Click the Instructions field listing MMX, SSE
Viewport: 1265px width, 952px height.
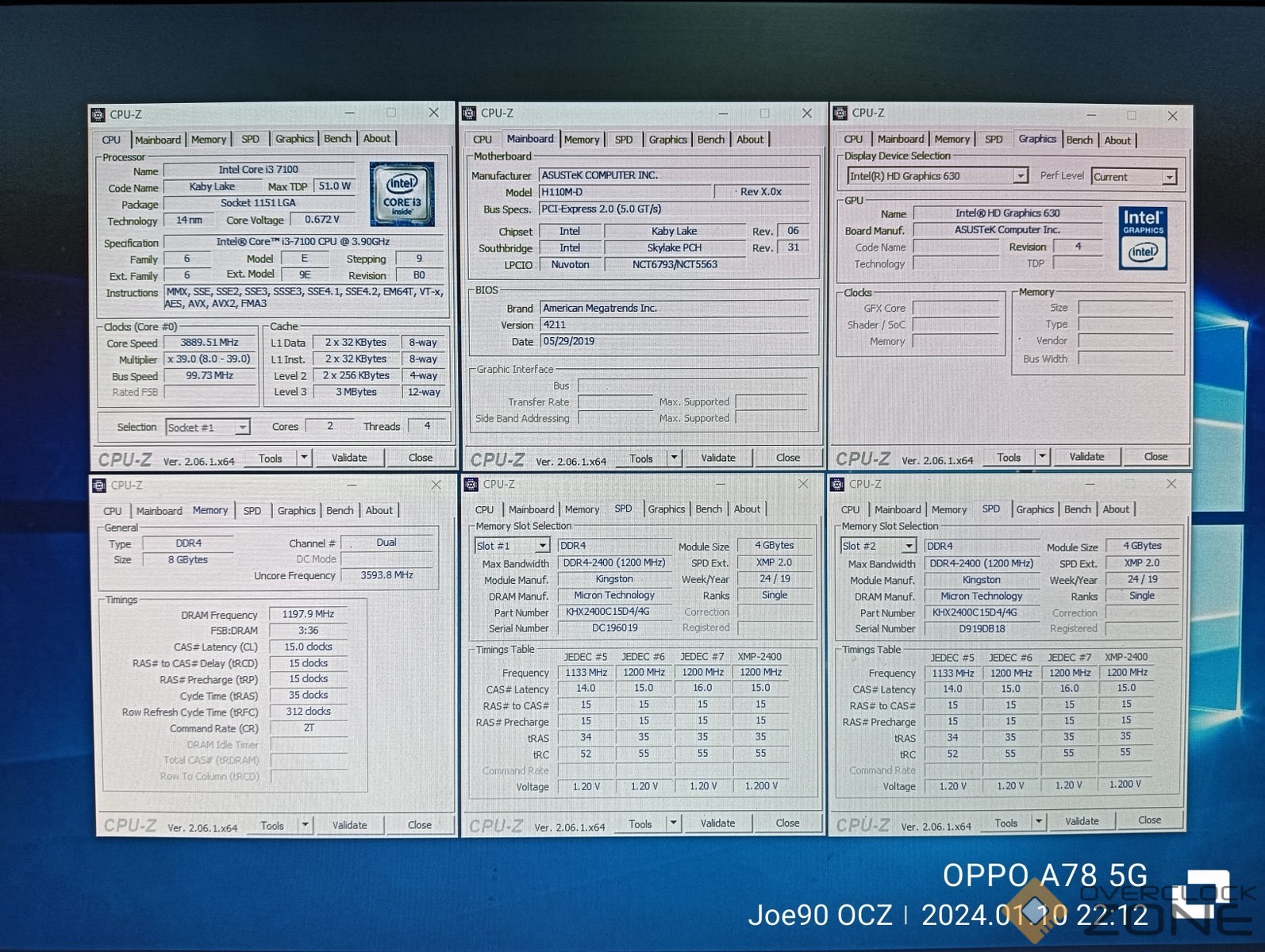point(305,297)
